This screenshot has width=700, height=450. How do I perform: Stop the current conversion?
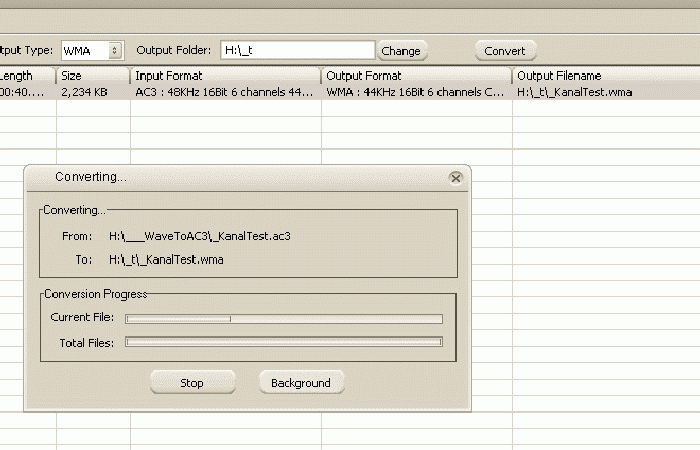[x=192, y=383]
